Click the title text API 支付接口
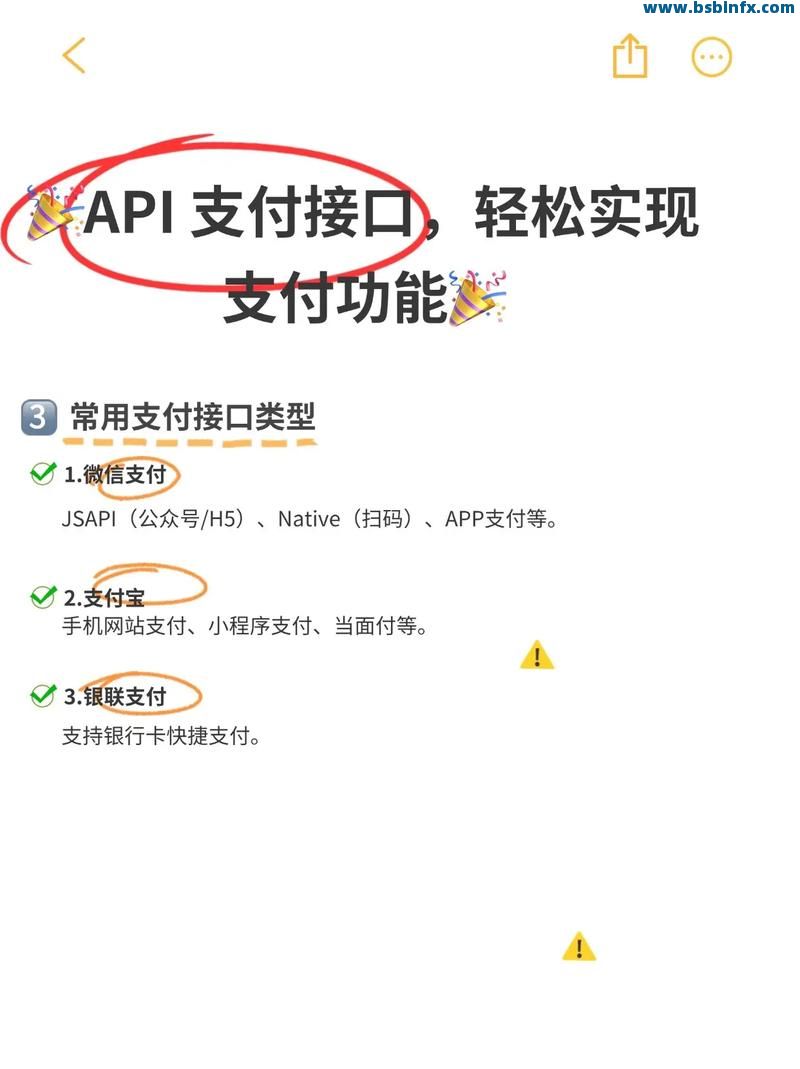 click(x=250, y=212)
